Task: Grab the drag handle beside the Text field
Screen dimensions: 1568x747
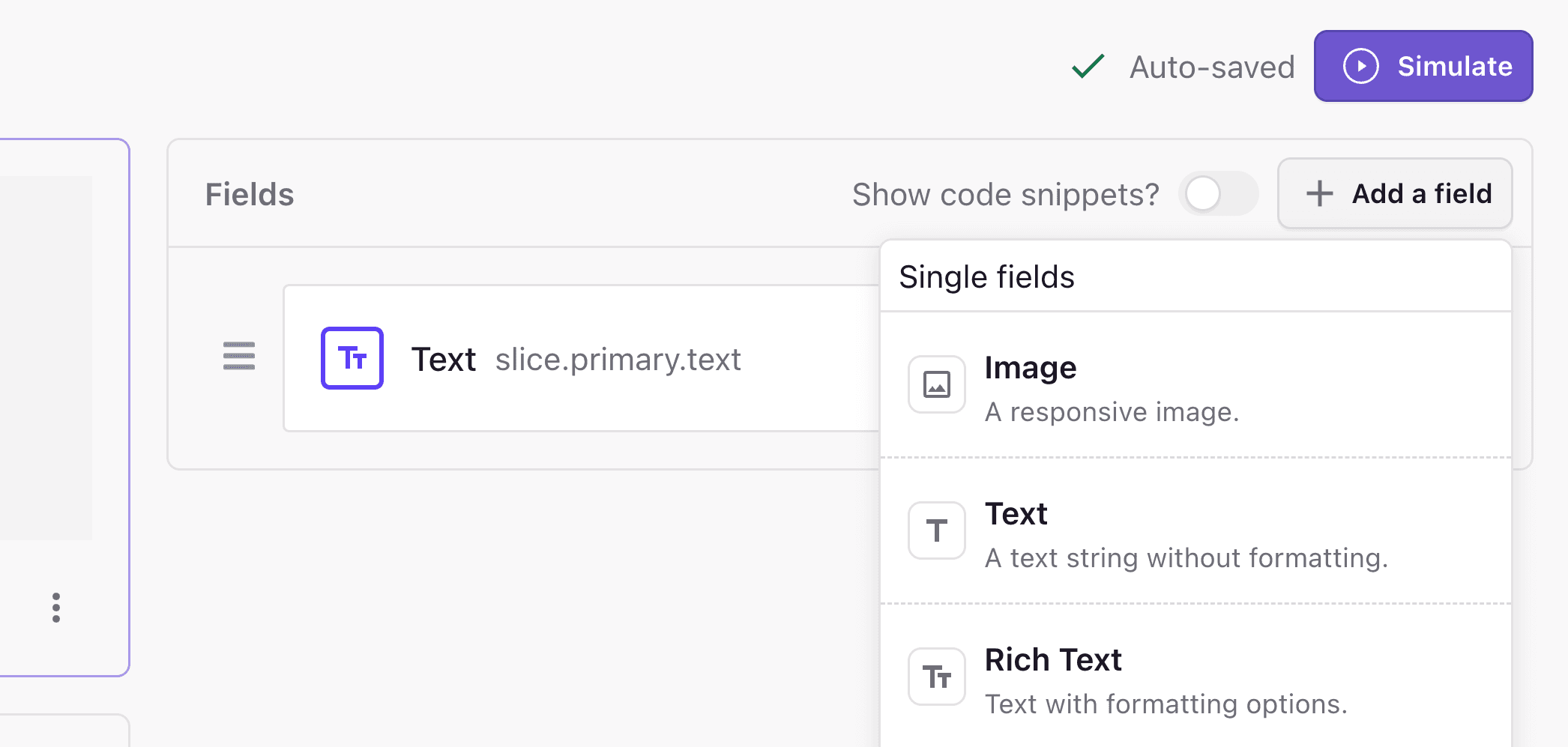Action: (239, 356)
